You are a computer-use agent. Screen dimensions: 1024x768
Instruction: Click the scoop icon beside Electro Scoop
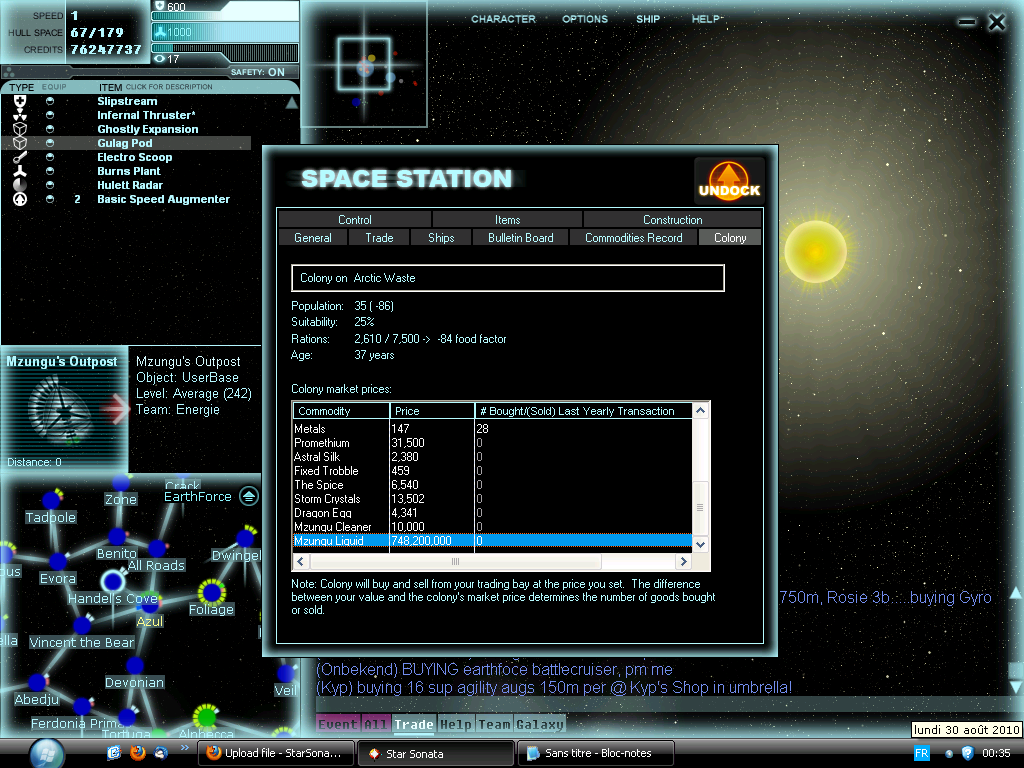20,157
